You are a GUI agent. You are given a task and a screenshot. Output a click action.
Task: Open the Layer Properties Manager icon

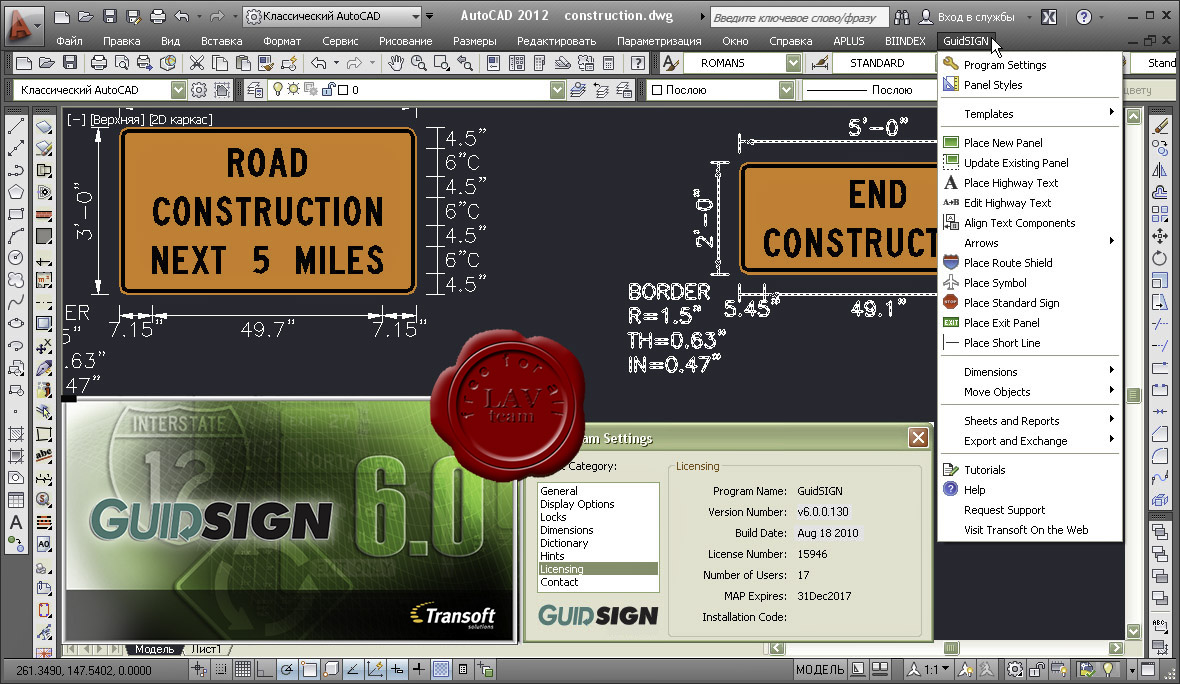point(255,90)
